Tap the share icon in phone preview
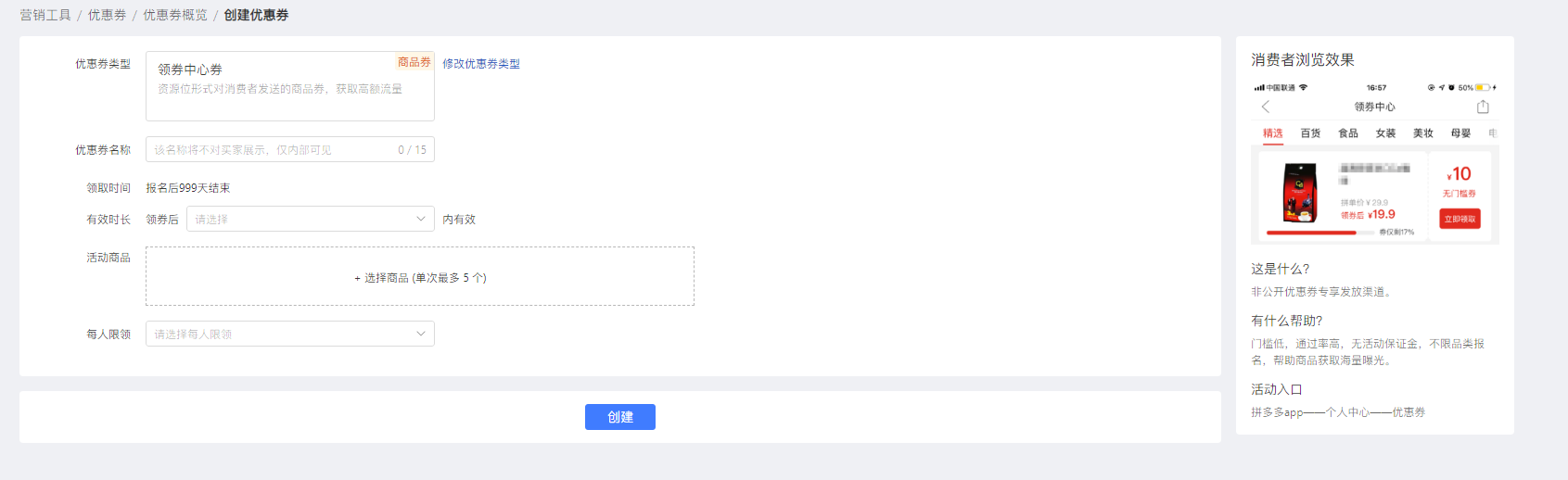 pos(1483,107)
